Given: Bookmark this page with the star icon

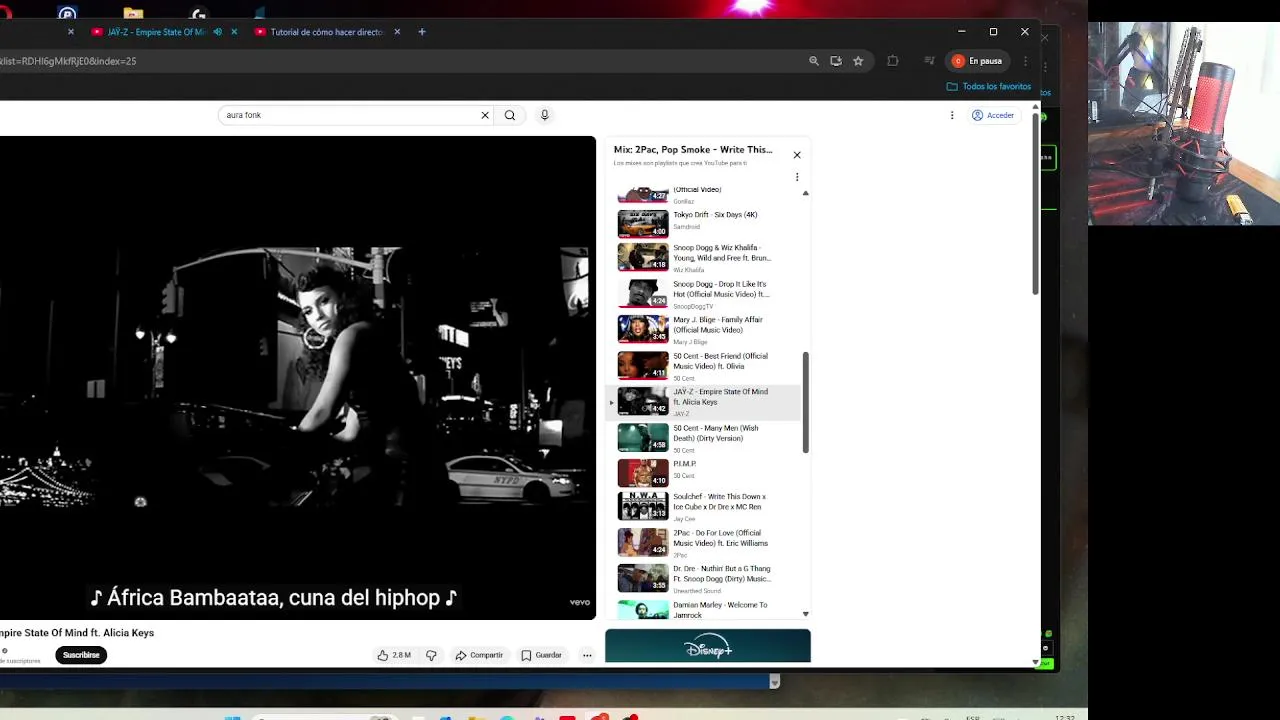Looking at the screenshot, I should click(858, 61).
